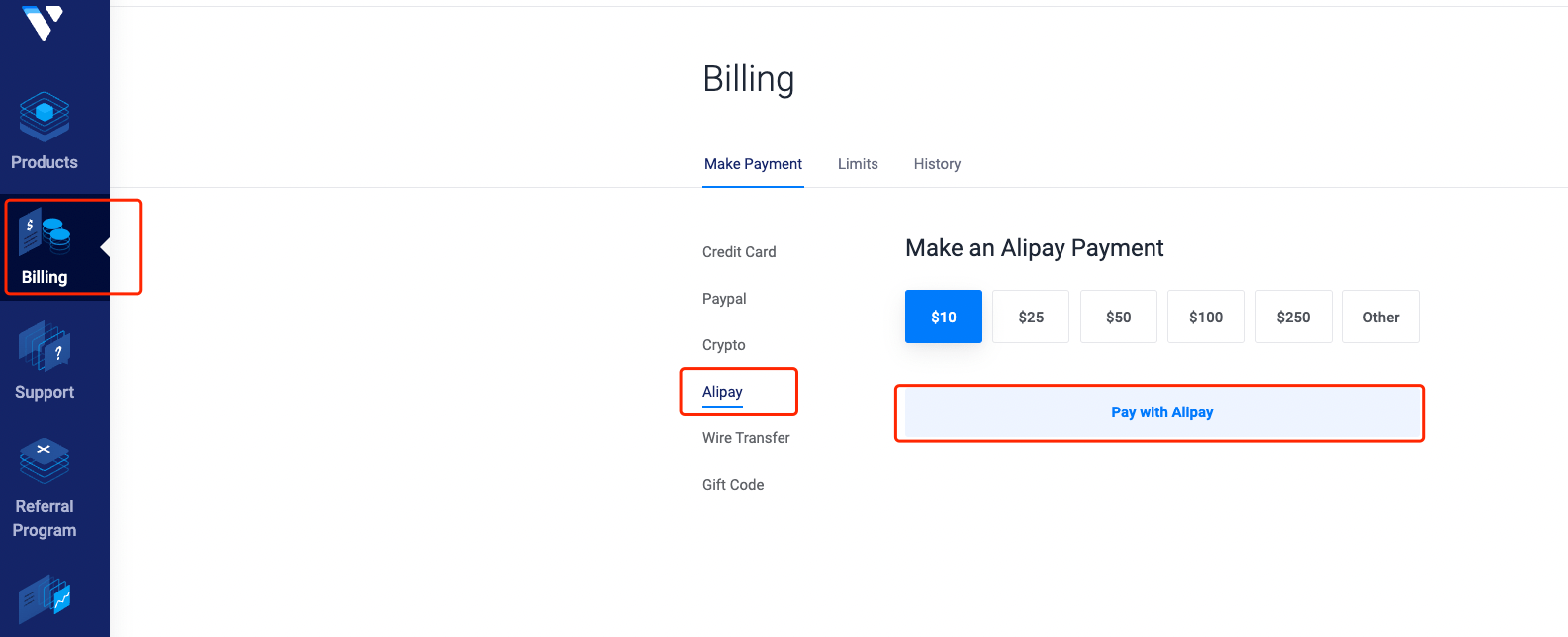Open the Gift Code payment option
The height and width of the screenshot is (637, 1568).
point(733,485)
